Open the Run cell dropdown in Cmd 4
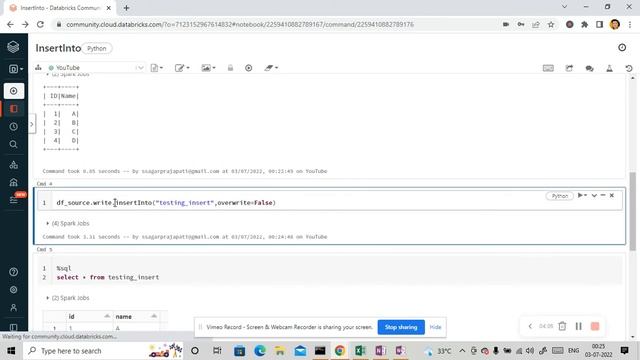Viewport: 640px width, 360px height. tap(582, 196)
